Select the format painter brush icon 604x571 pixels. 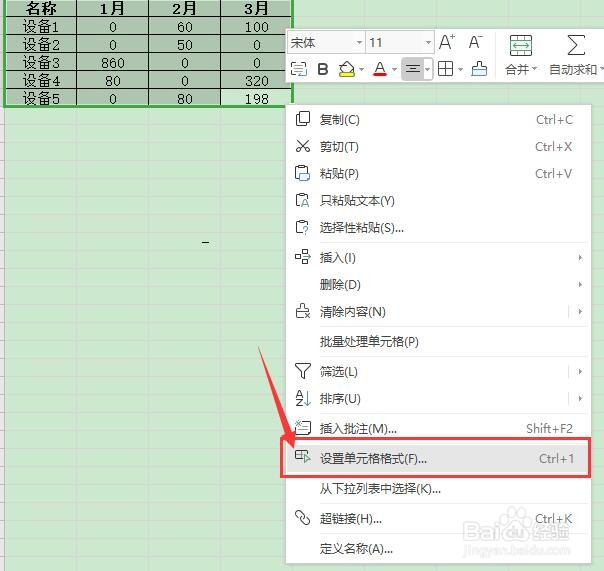(479, 69)
